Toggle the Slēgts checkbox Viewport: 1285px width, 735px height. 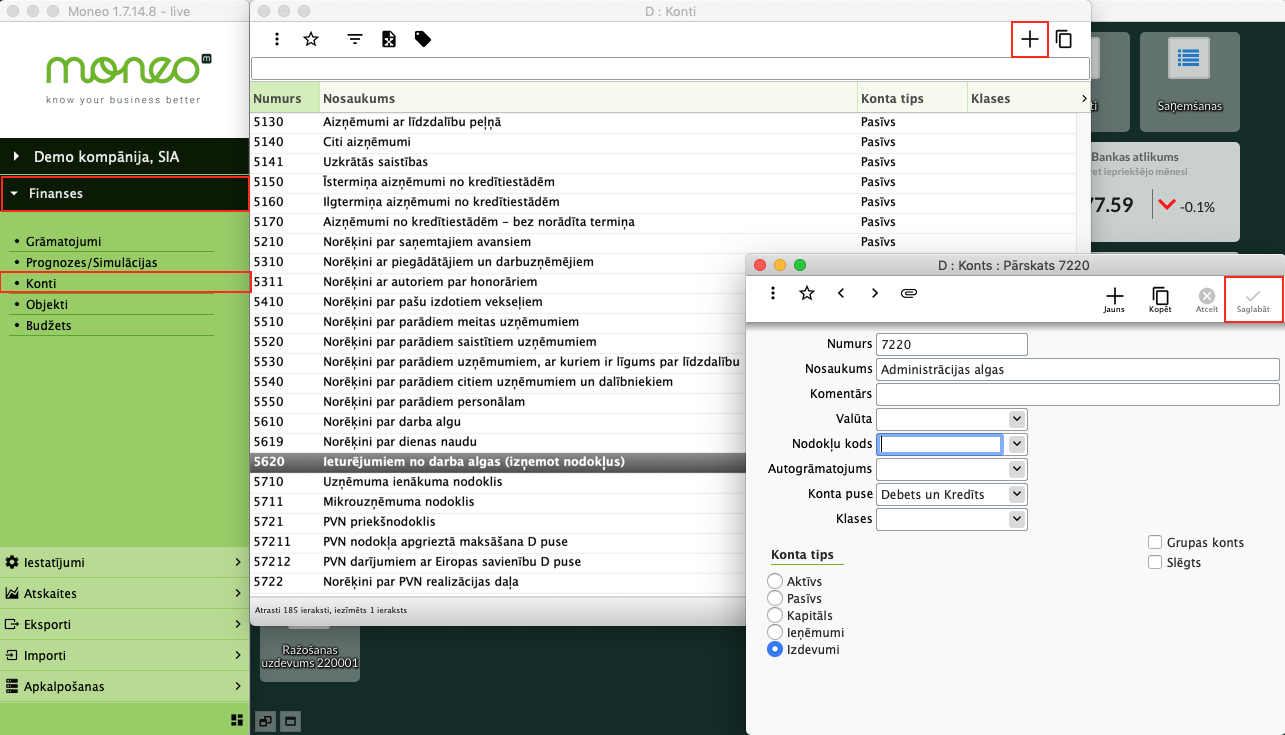pyautogui.click(x=1155, y=562)
